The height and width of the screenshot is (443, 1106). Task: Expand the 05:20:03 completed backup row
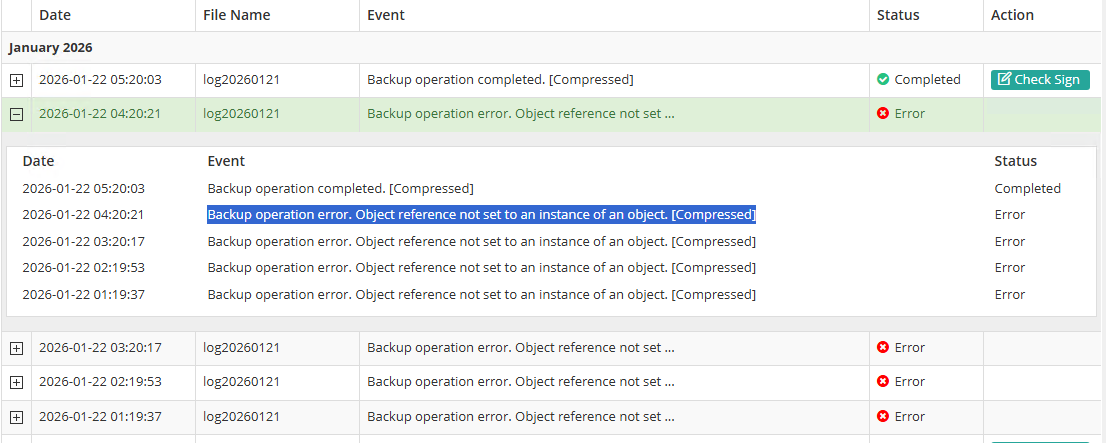(16, 80)
